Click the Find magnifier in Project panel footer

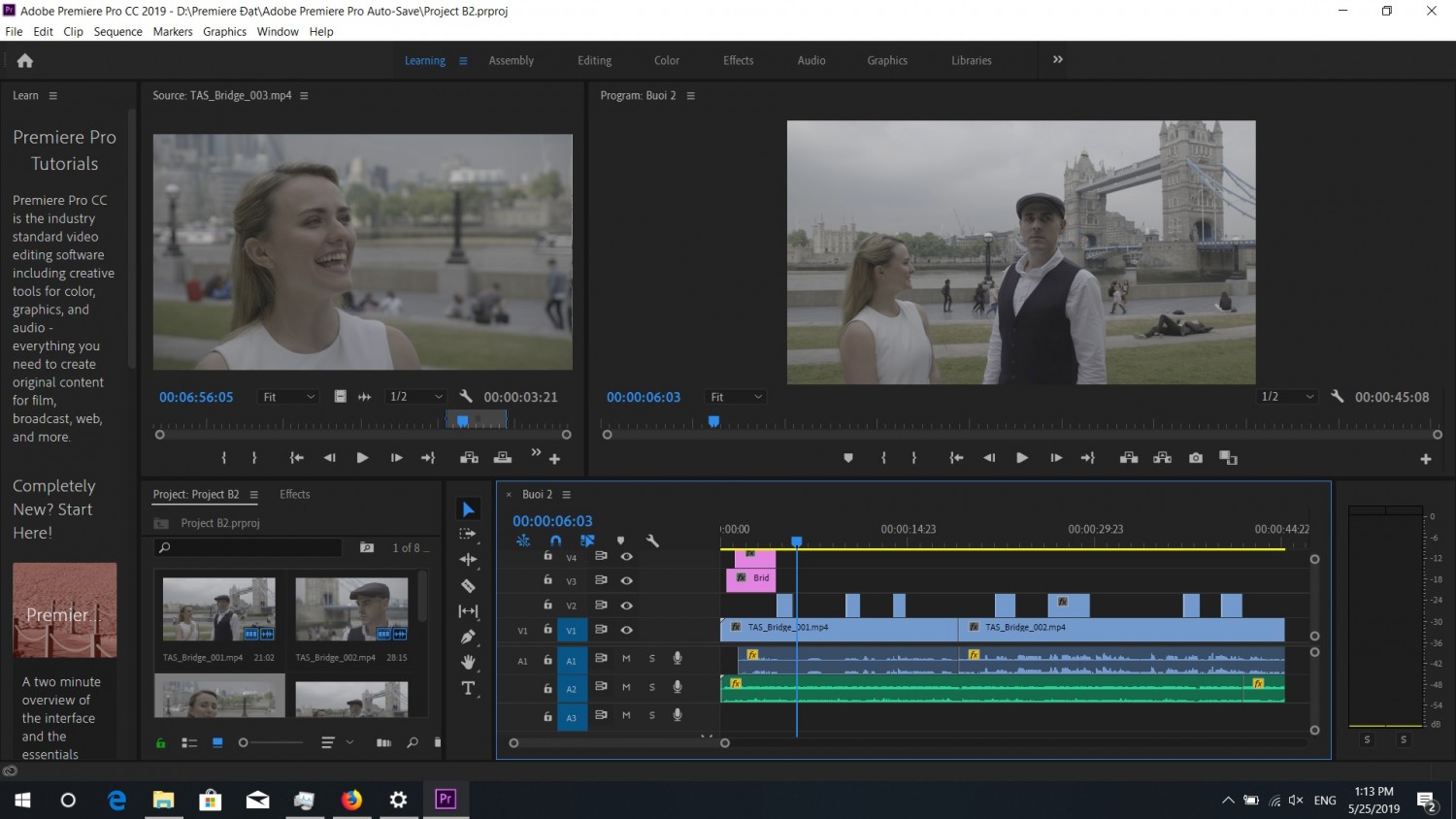coord(413,743)
